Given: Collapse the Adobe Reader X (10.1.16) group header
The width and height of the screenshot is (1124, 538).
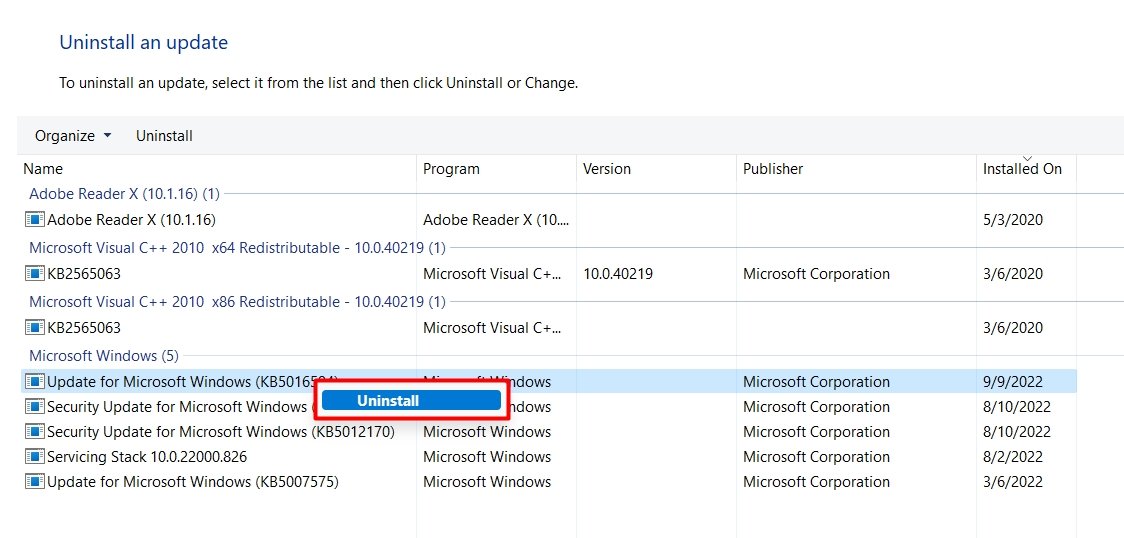Looking at the screenshot, I should (x=124, y=193).
